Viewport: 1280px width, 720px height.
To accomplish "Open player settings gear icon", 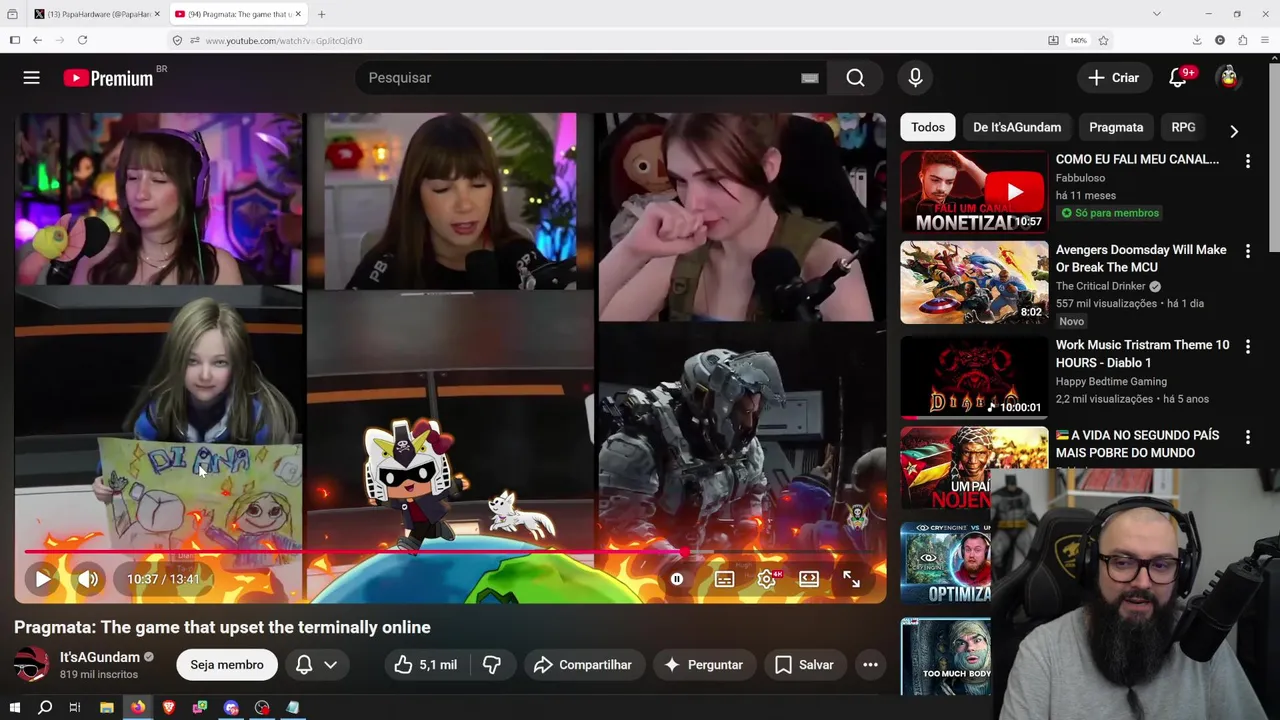I will pos(767,579).
